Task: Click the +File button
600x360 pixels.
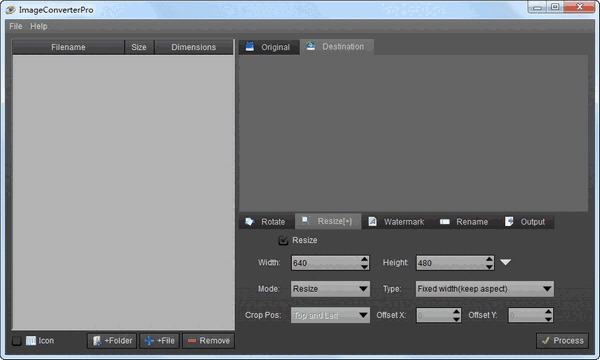Action: (x=160, y=340)
